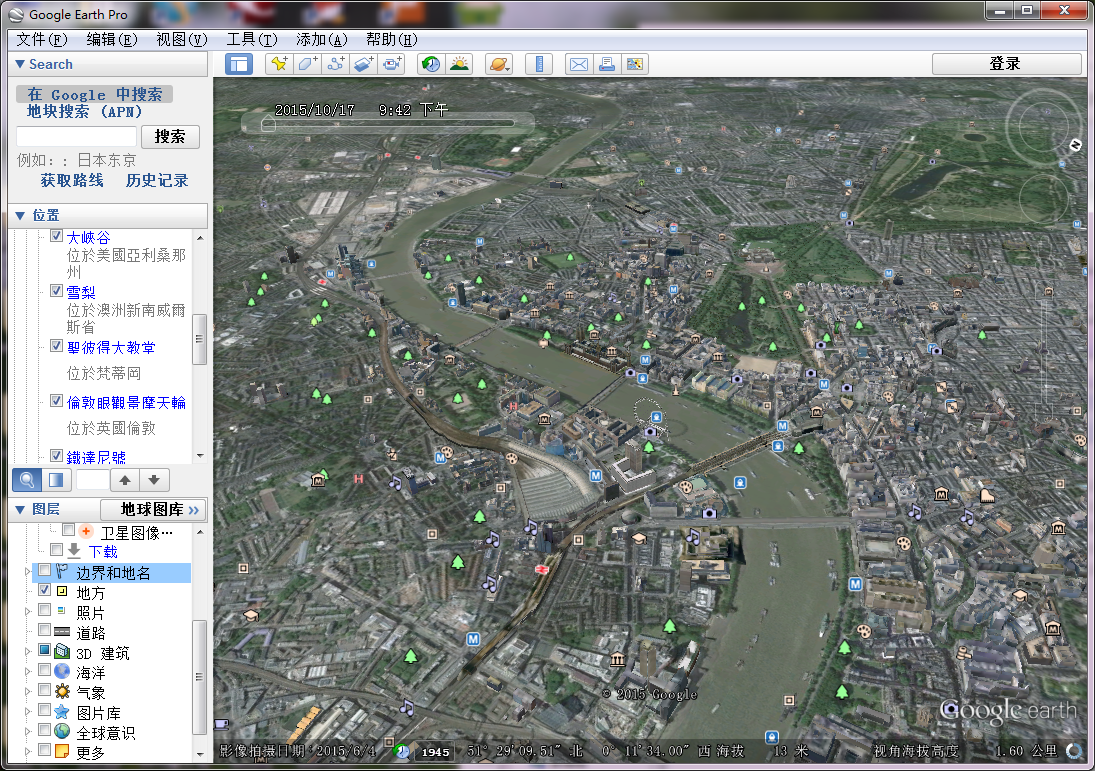The height and width of the screenshot is (771, 1095).
Task: Click the 图层 panel vertical scrollbar
Action: pyautogui.click(x=200, y=675)
